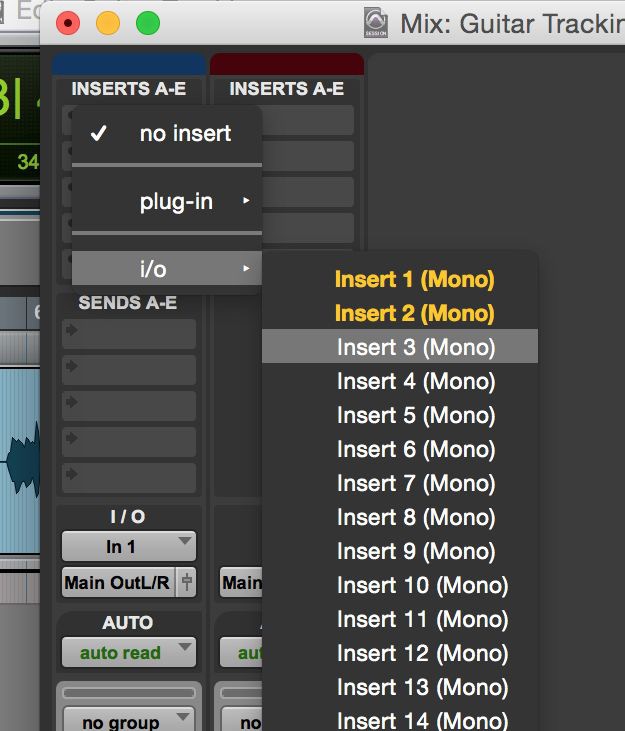Click fourth send slot under SENDS A-E
The image size is (625, 731).
(x=129, y=441)
